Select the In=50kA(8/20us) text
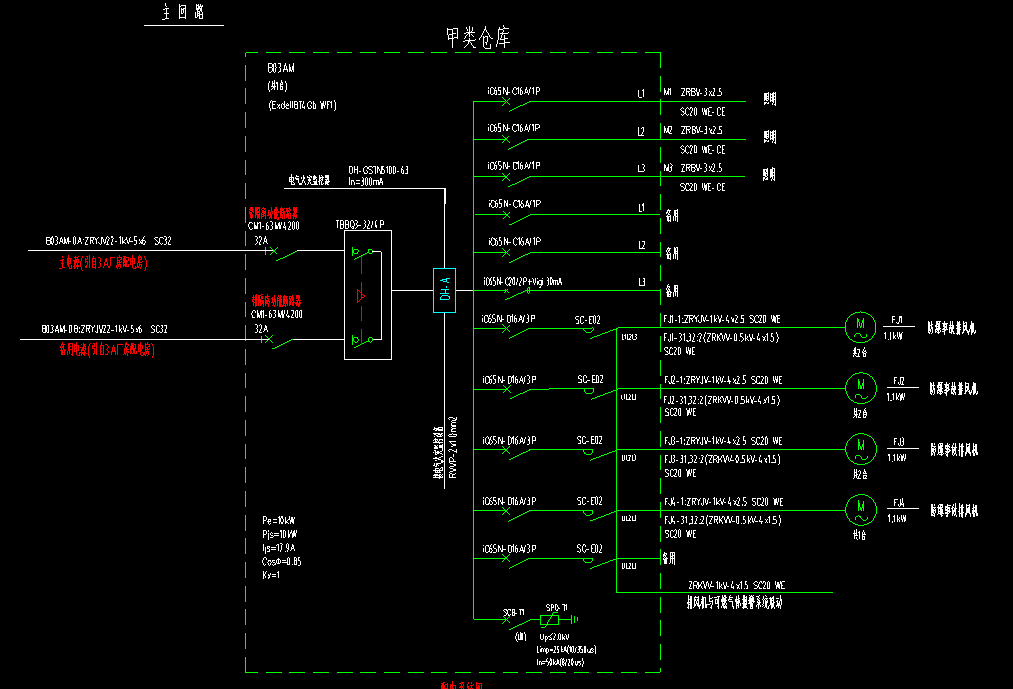Screen dimensions: 1013x689 coord(560,662)
